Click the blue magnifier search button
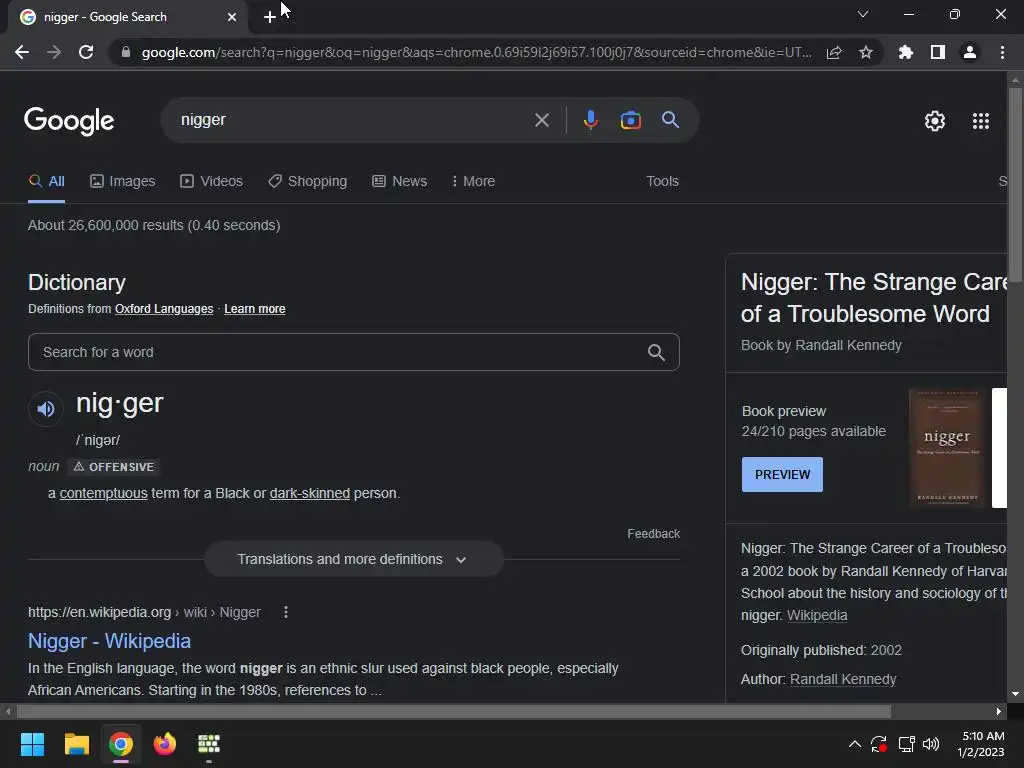Screen dimensions: 1024x768 point(670,120)
